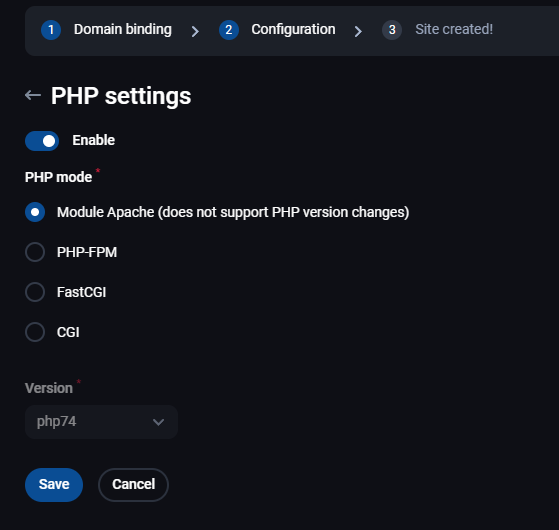Image resolution: width=559 pixels, height=530 pixels.
Task: Click the PHP-FPM label text
Action: point(87,252)
